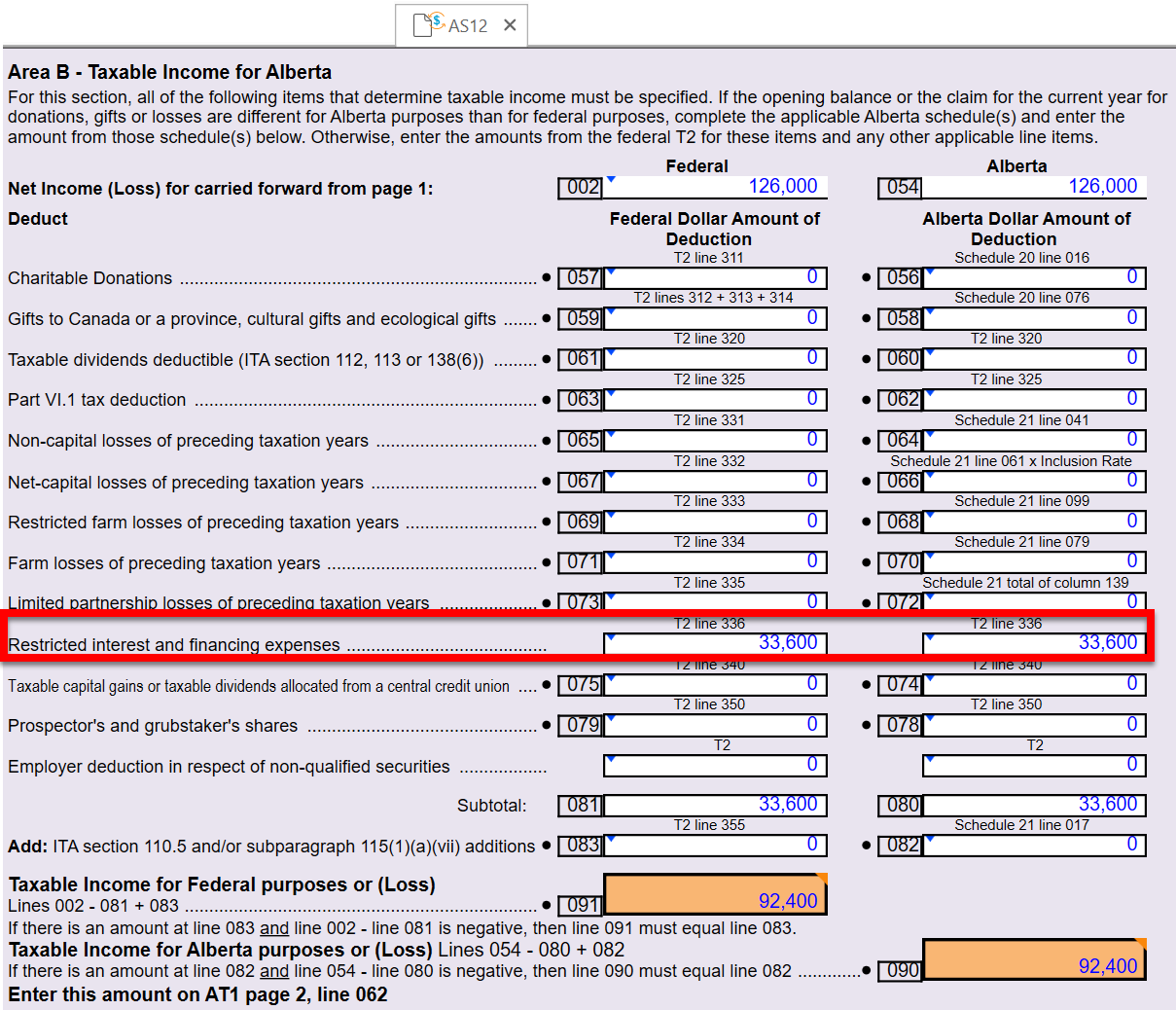Image resolution: width=1176 pixels, height=1010 pixels.
Task: Click the Federal Charitable Donations field, line 057
Action: click(715, 277)
